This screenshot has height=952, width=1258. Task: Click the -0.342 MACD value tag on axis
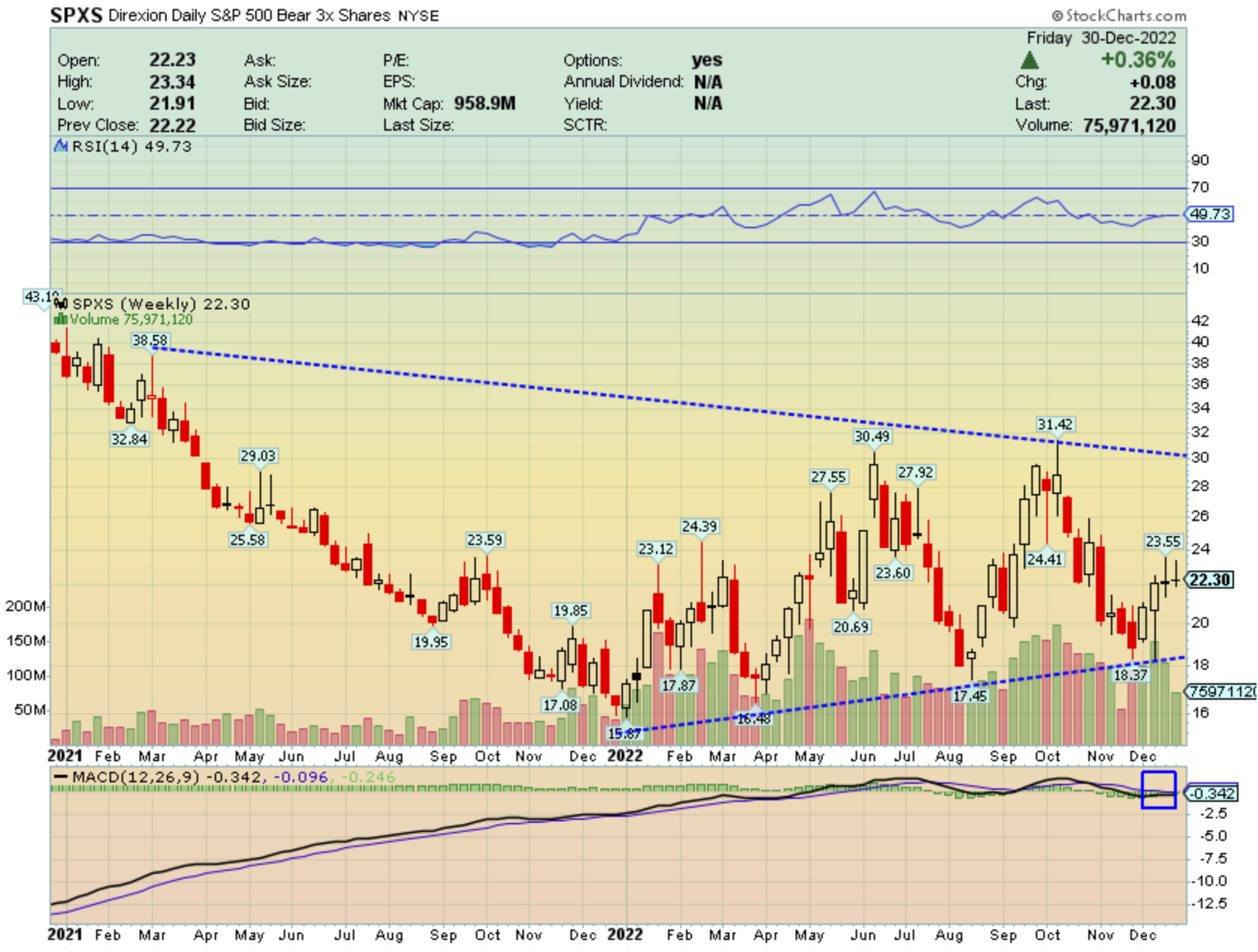coord(1211,794)
